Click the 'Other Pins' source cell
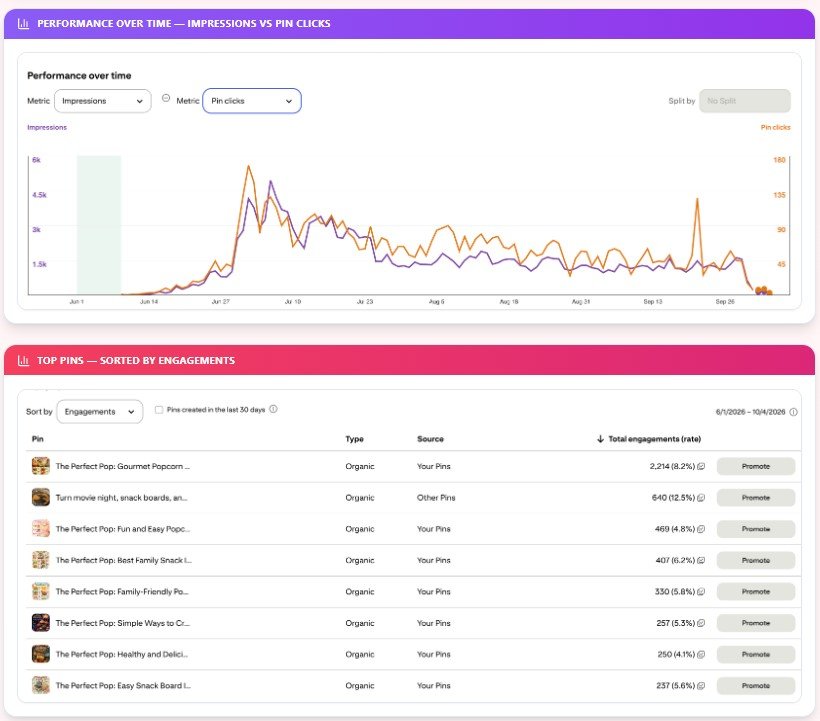Screen dimensions: 820x721 pos(436,498)
